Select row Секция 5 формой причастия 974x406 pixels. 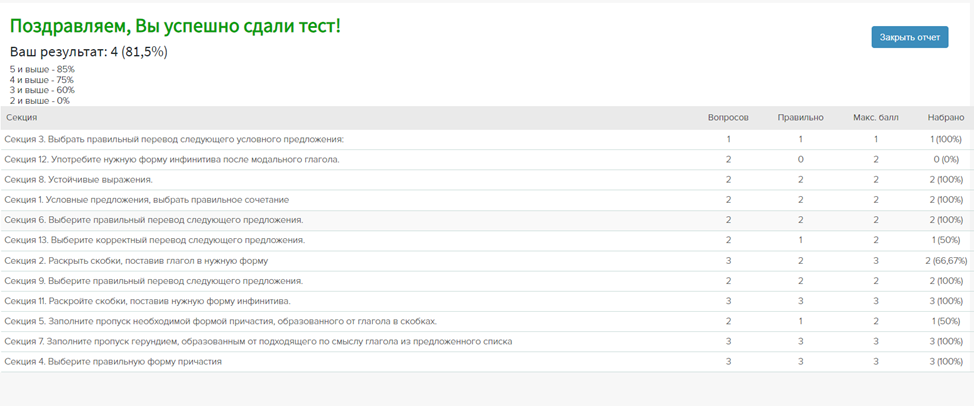486,321
